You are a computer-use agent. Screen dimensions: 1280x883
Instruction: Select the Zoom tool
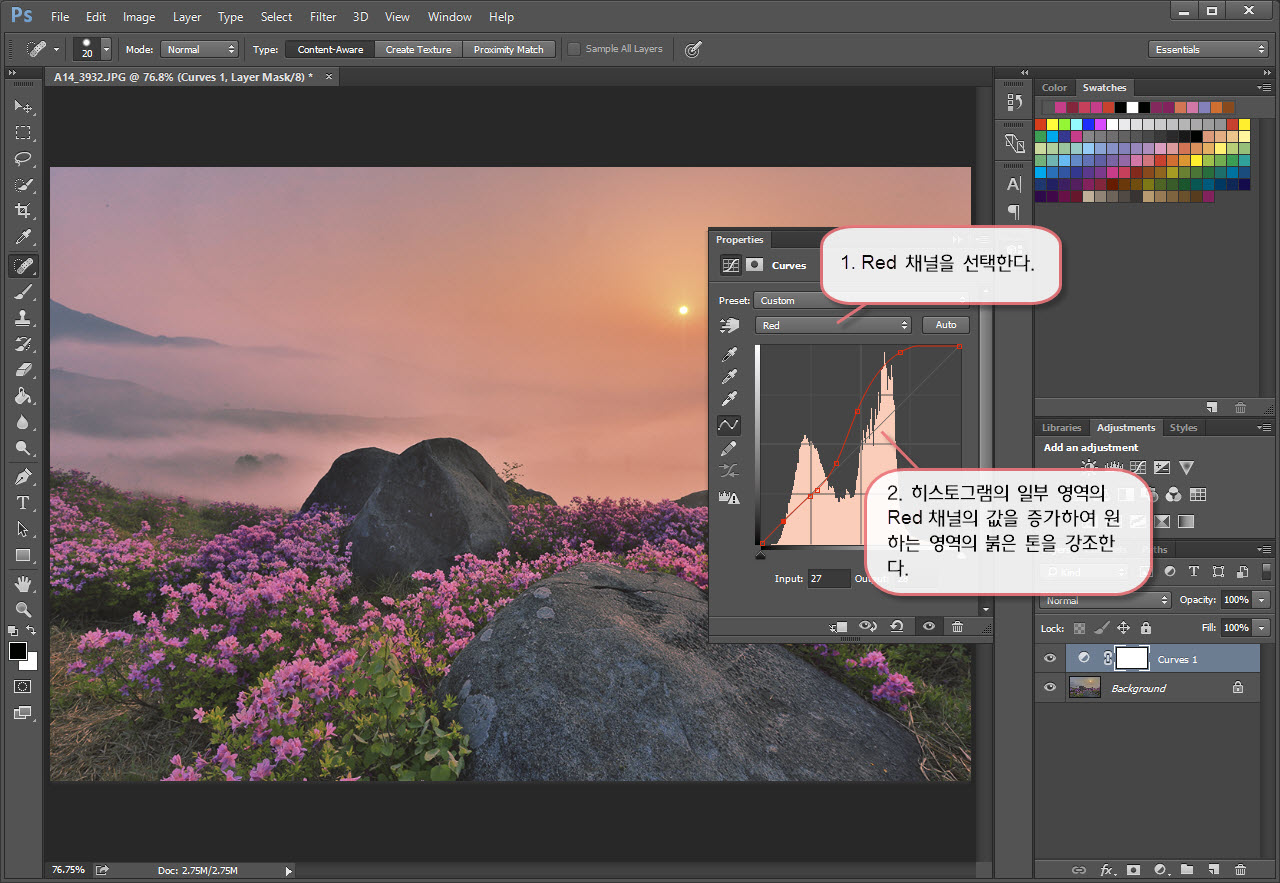[23, 609]
